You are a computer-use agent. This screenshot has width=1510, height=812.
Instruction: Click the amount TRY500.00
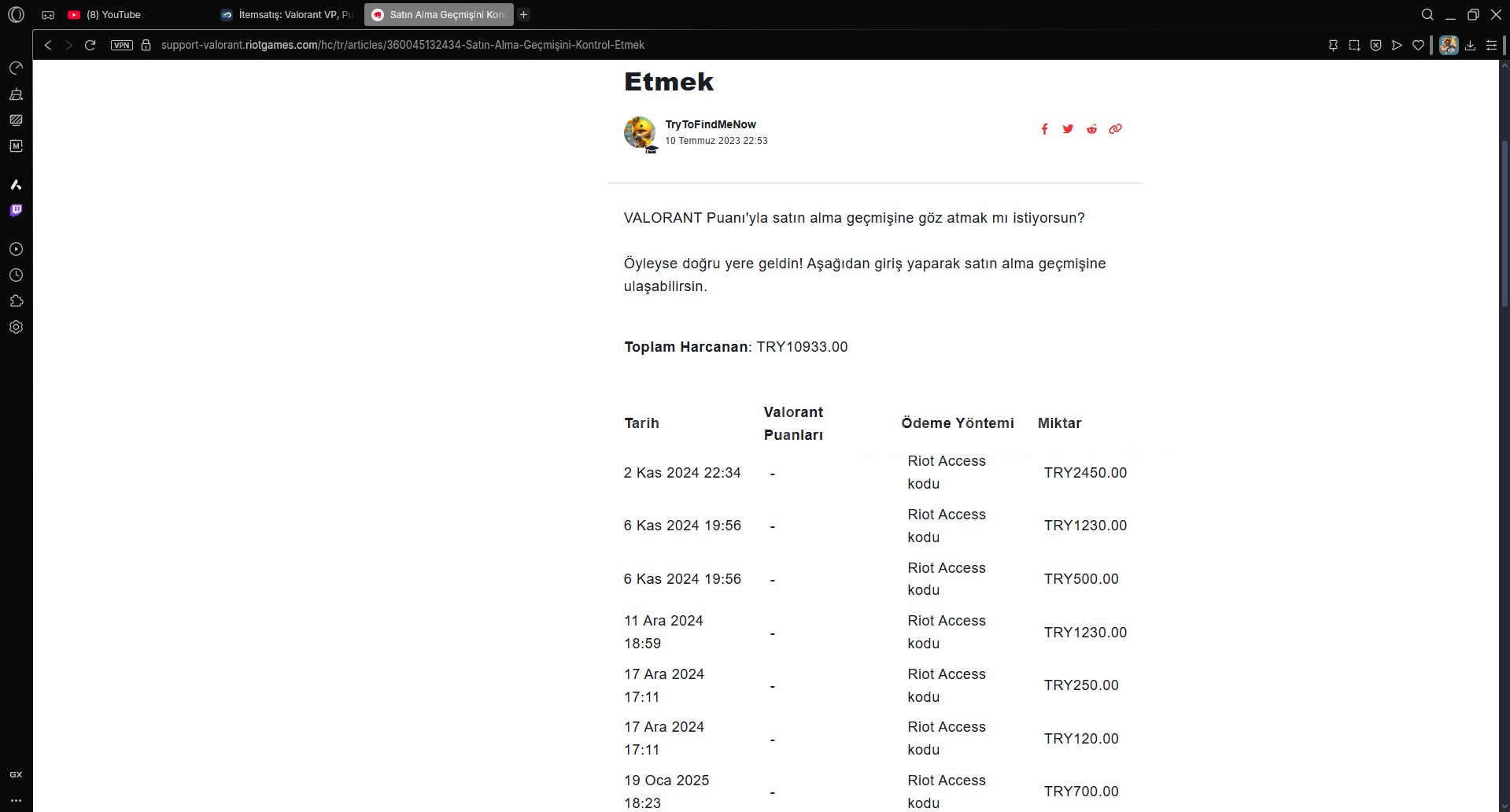1081,579
